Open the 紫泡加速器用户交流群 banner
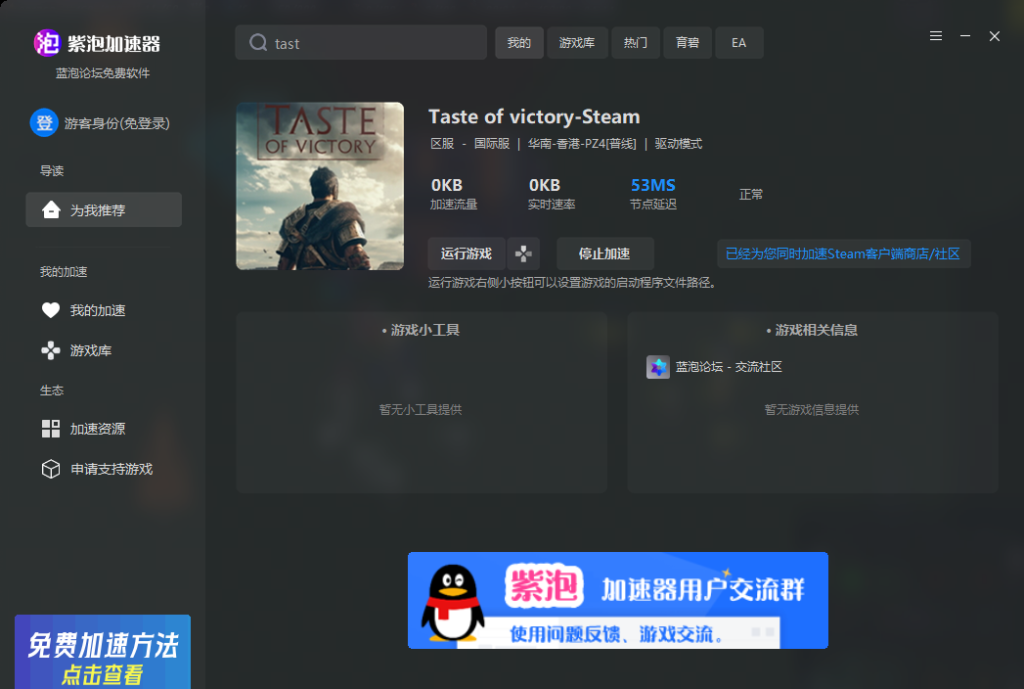The width and height of the screenshot is (1024, 689). click(618, 600)
